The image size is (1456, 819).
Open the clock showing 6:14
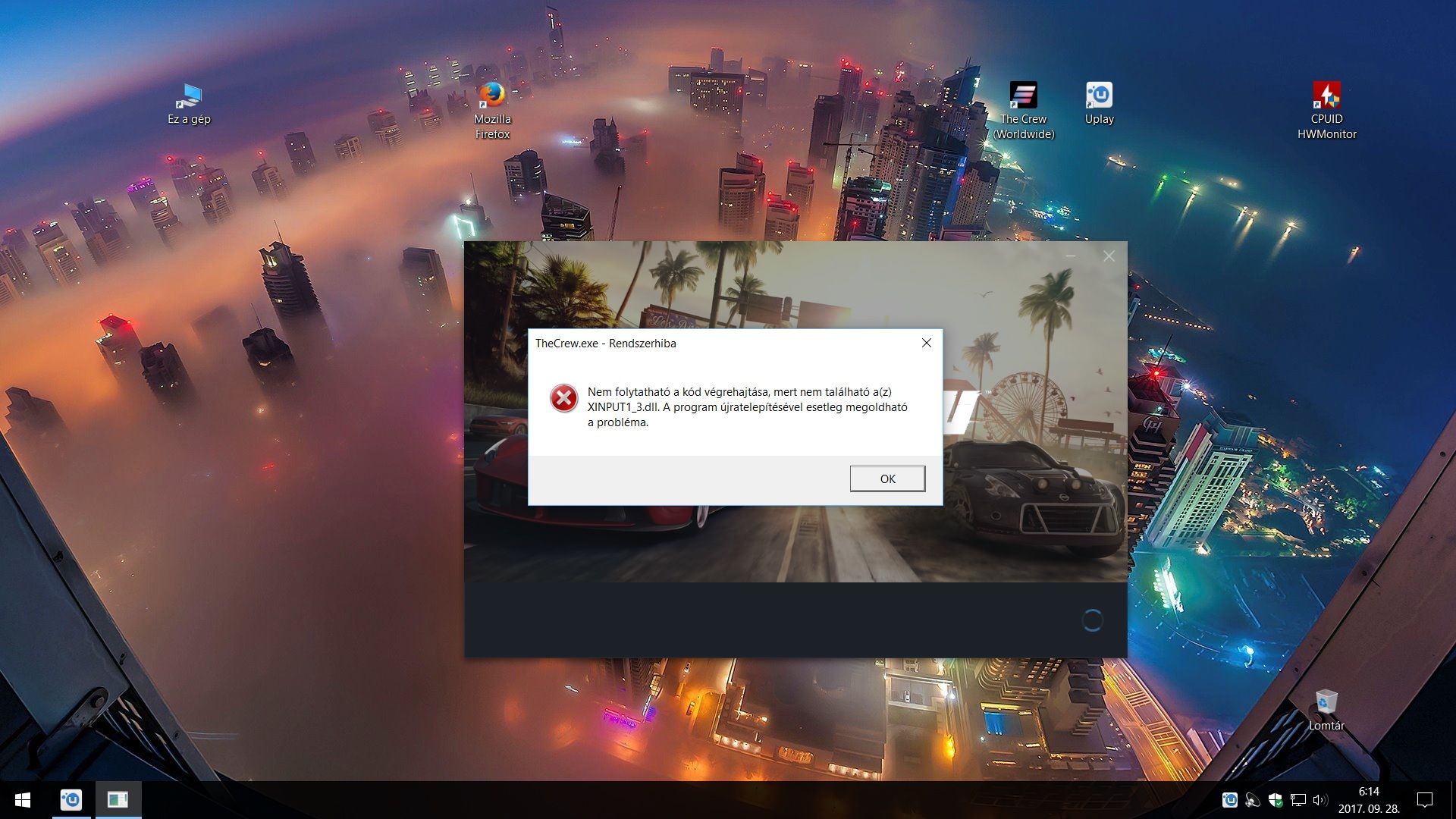1369,800
